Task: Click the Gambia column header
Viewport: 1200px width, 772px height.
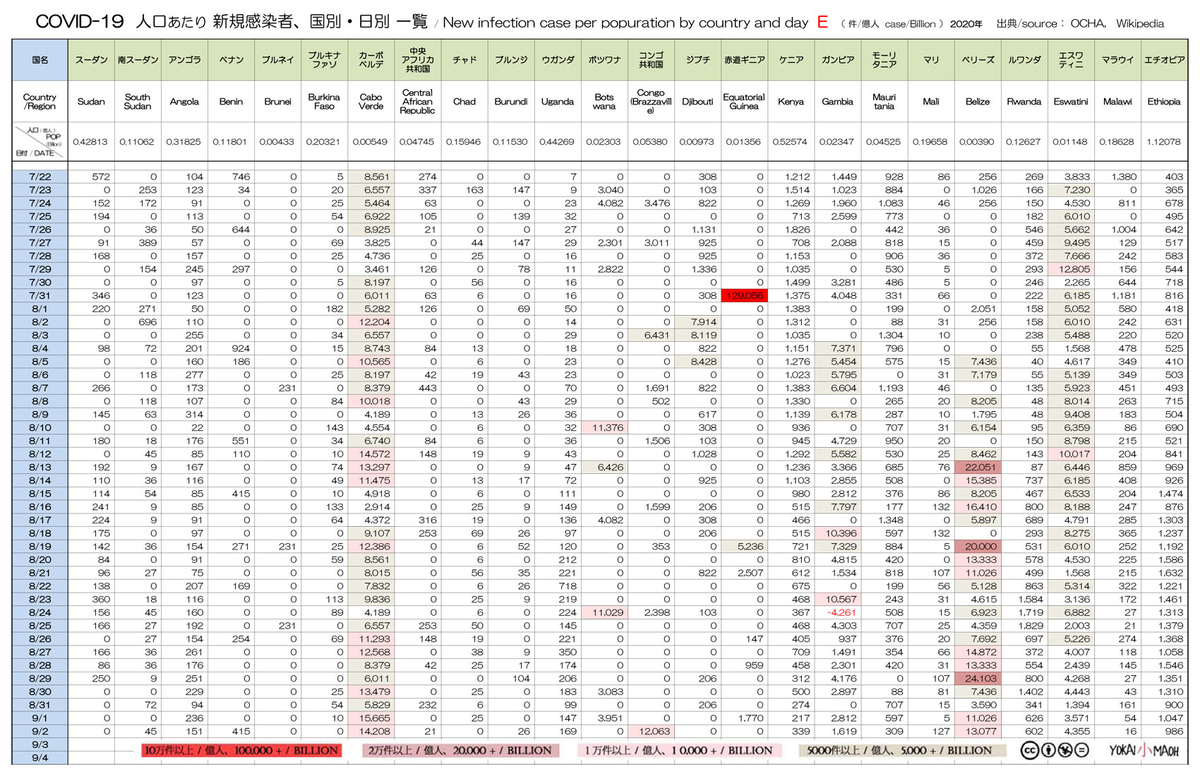Action: [x=838, y=102]
